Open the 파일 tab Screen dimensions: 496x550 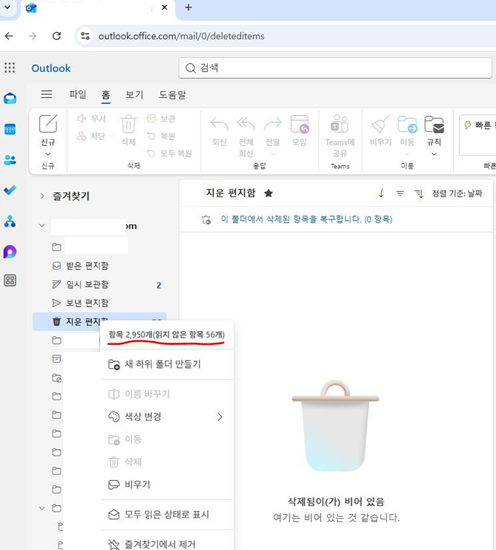pyautogui.click(x=78, y=95)
